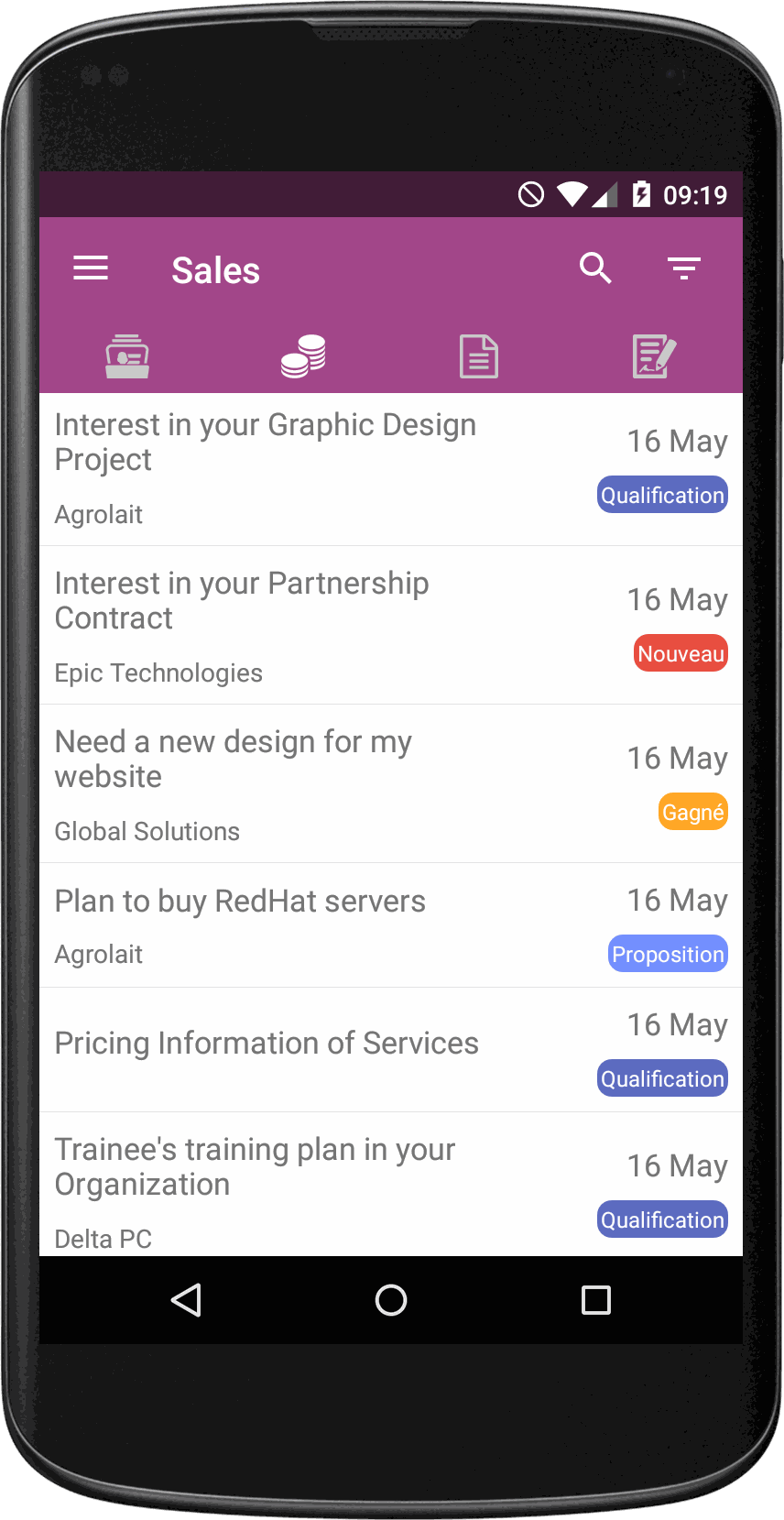Viewport: 784px width, 1520px height.
Task: Click the Wi-Fi status bar icon
Action: (572, 194)
